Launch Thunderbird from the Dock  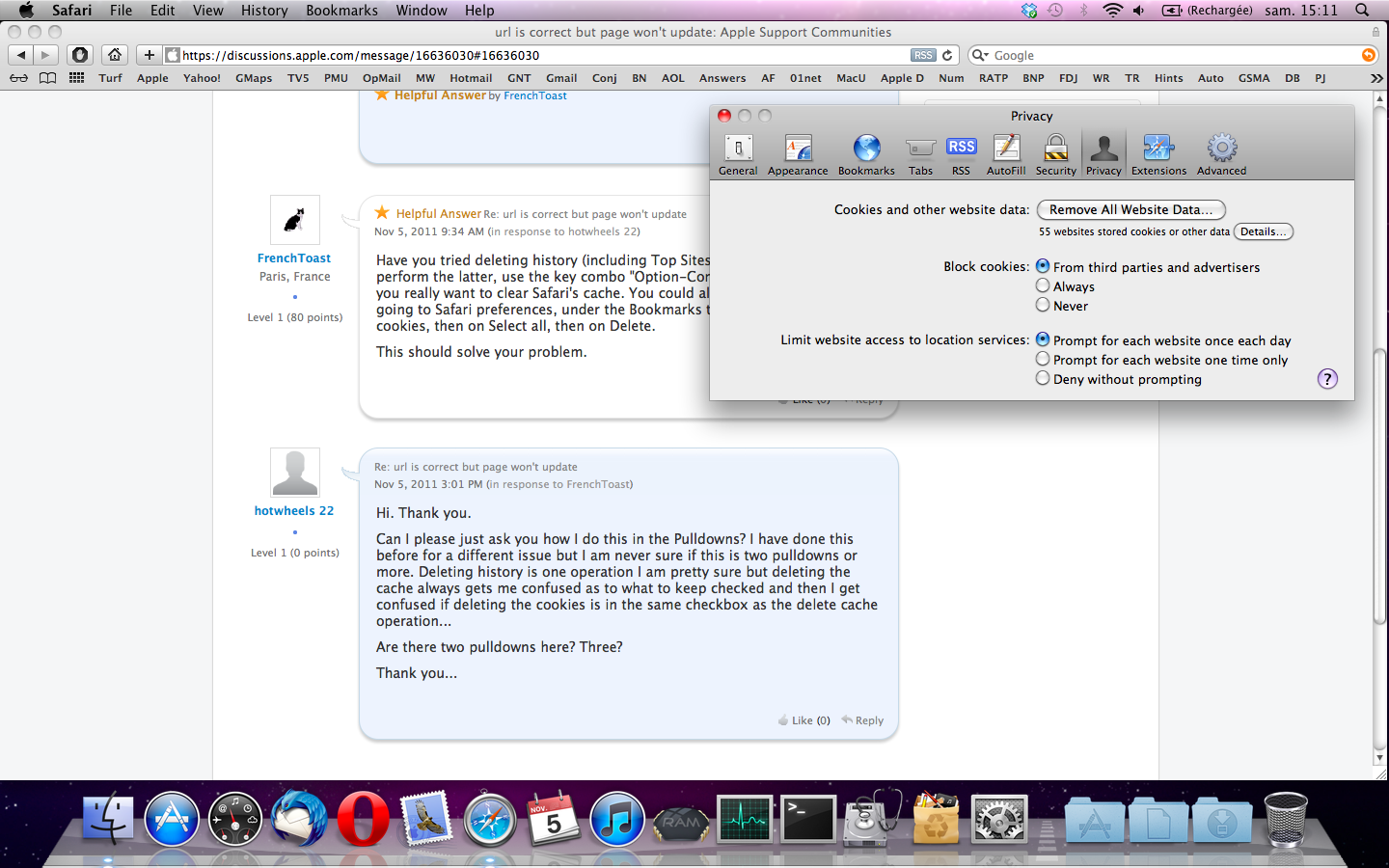point(299,818)
